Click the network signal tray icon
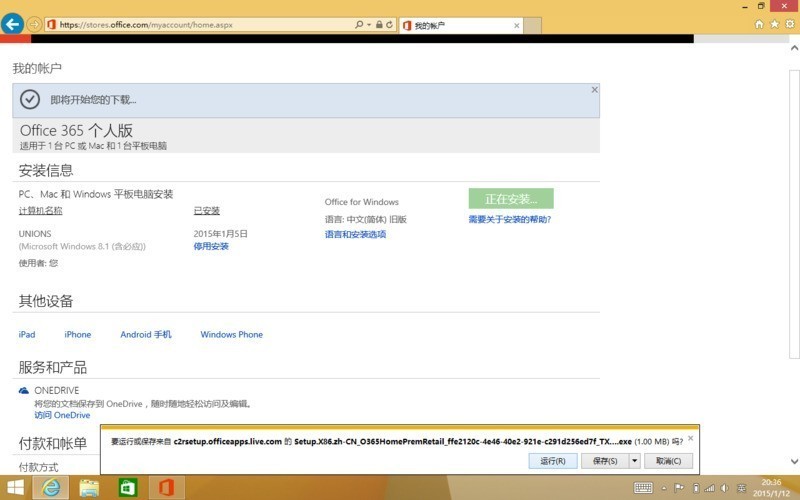The height and width of the screenshot is (500, 800). pyautogui.click(x=709, y=488)
